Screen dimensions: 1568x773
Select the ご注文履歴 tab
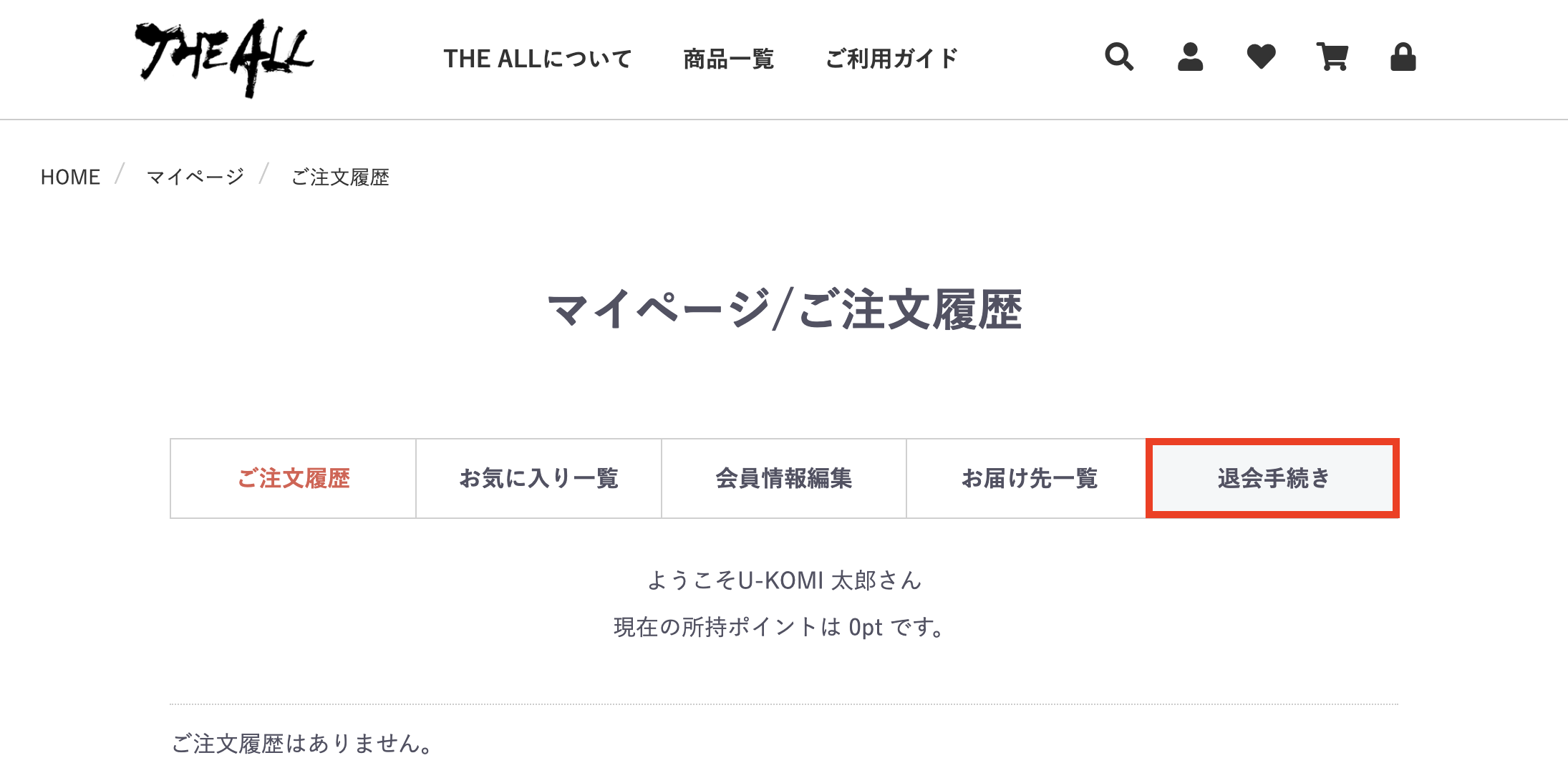pyautogui.click(x=294, y=478)
